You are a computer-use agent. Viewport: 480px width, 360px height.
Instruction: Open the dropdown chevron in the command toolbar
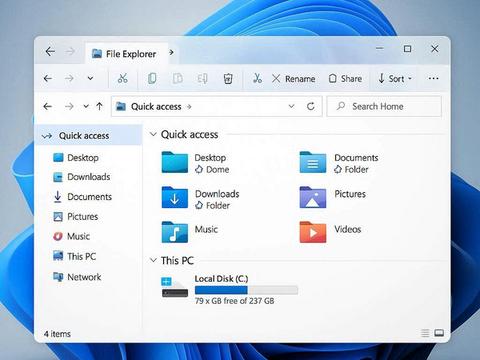(90, 79)
